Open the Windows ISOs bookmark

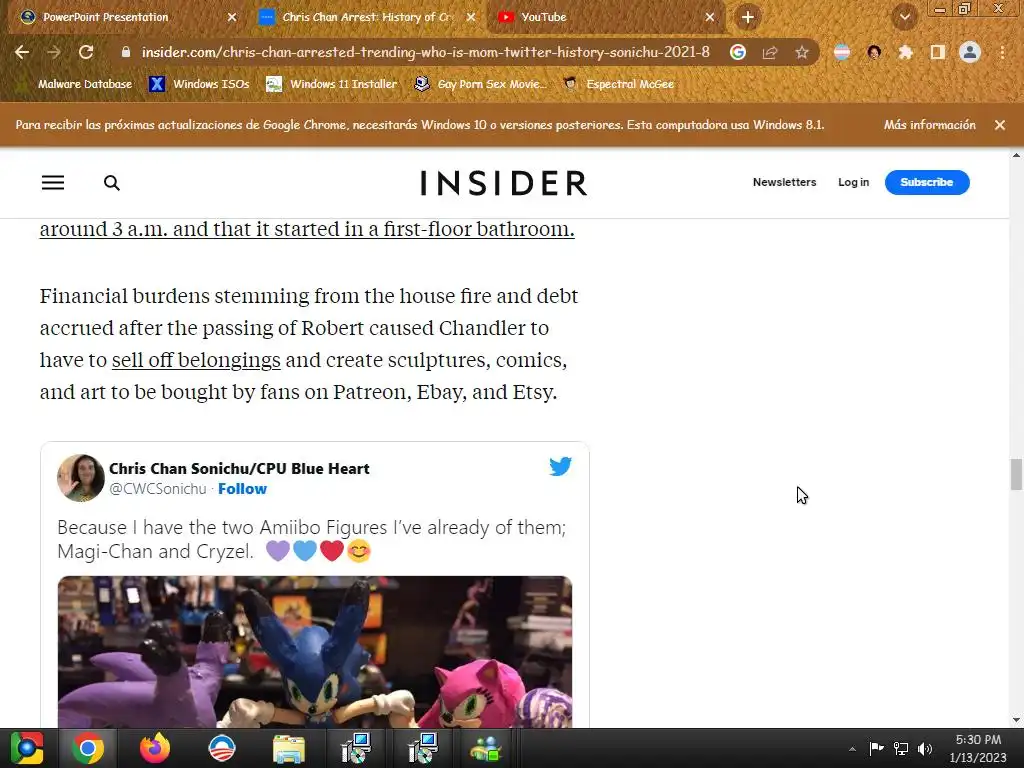pos(199,84)
